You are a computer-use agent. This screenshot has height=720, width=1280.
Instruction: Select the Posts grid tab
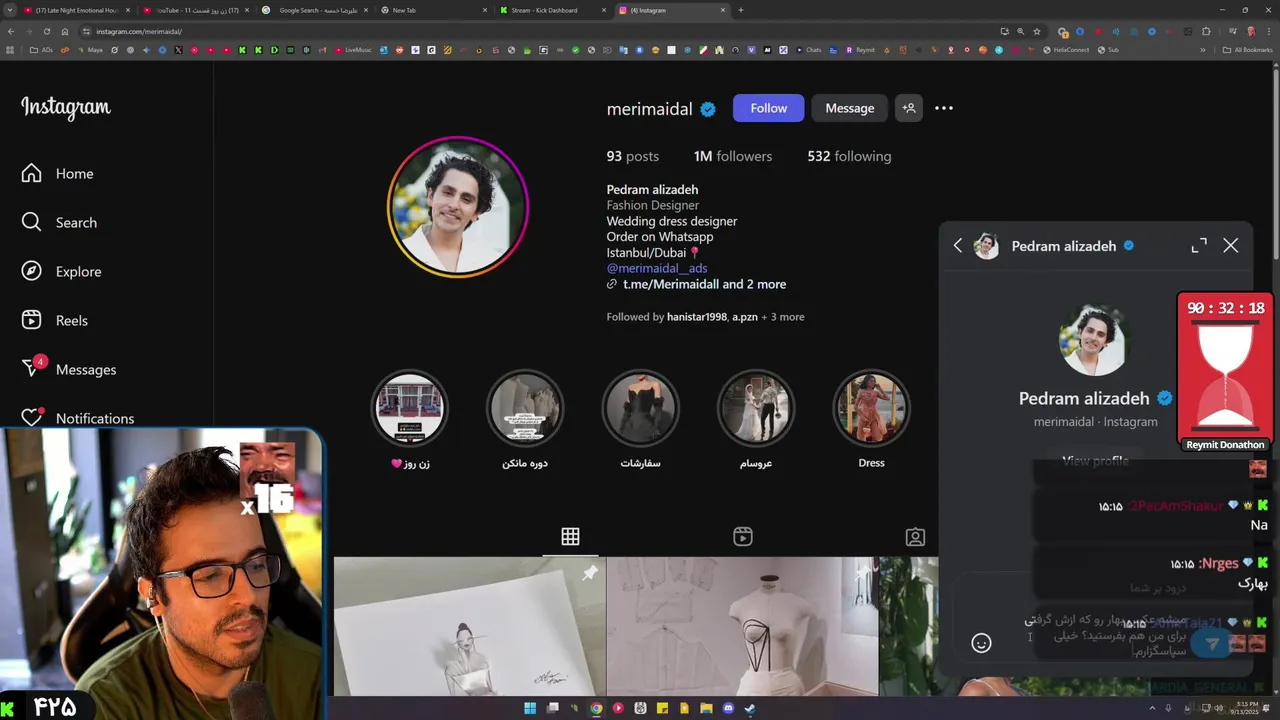pos(570,537)
